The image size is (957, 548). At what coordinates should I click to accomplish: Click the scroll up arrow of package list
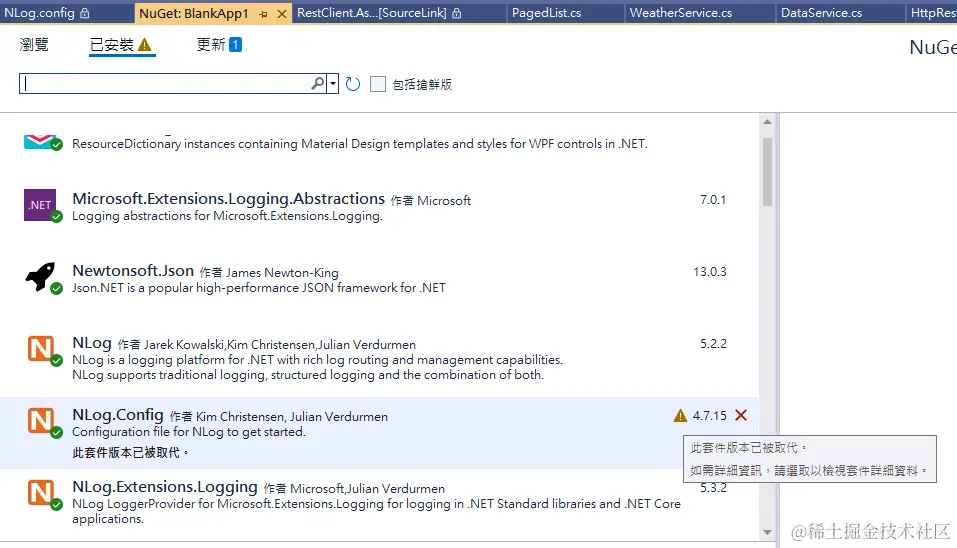[767, 122]
